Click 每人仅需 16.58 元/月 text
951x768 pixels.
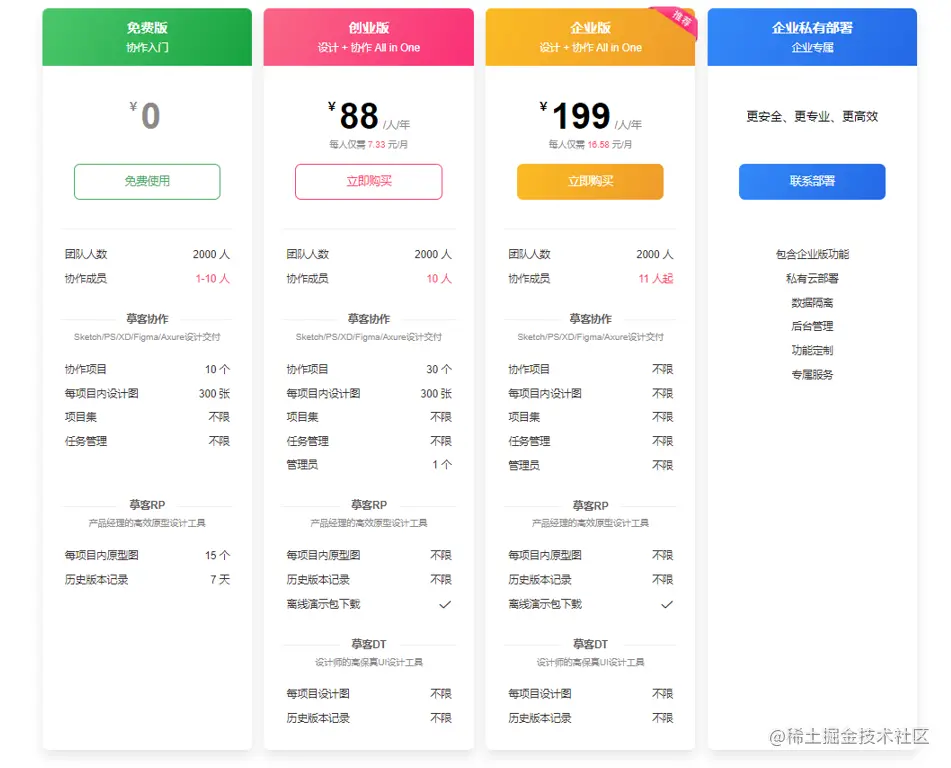click(x=590, y=144)
